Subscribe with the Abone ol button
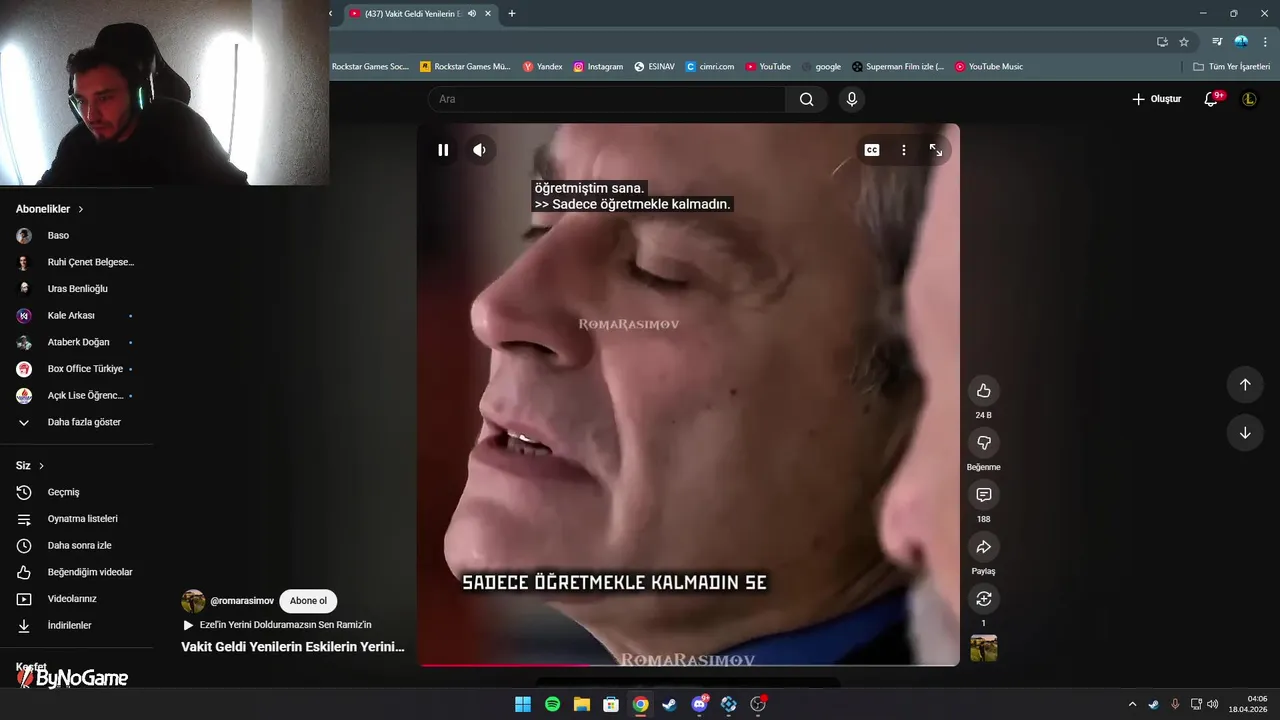The height and width of the screenshot is (720, 1280). pyautogui.click(x=308, y=601)
